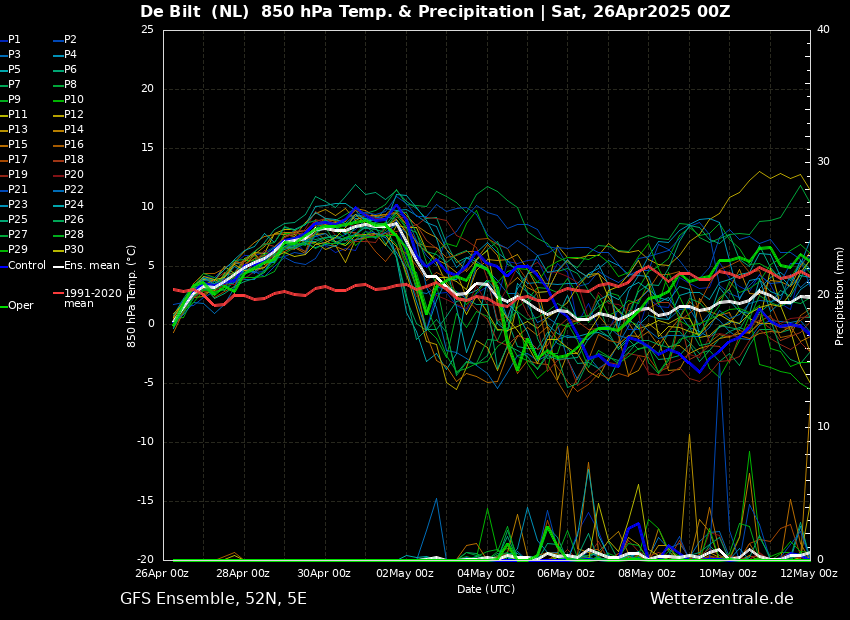Click the 30 precipitation axis tick
This screenshot has height=620, width=850.
click(x=823, y=162)
